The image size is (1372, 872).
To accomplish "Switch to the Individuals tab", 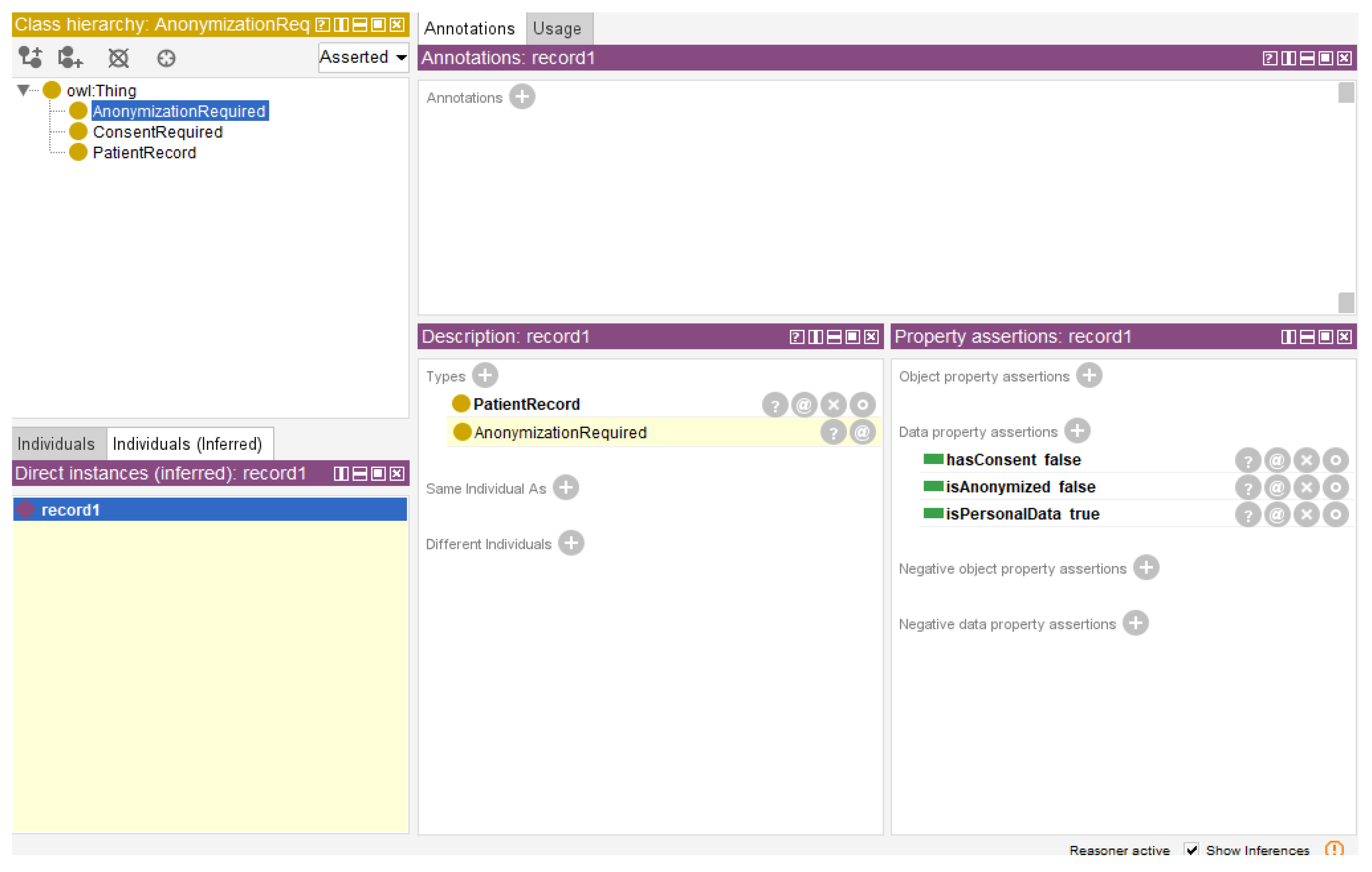I will [56, 444].
